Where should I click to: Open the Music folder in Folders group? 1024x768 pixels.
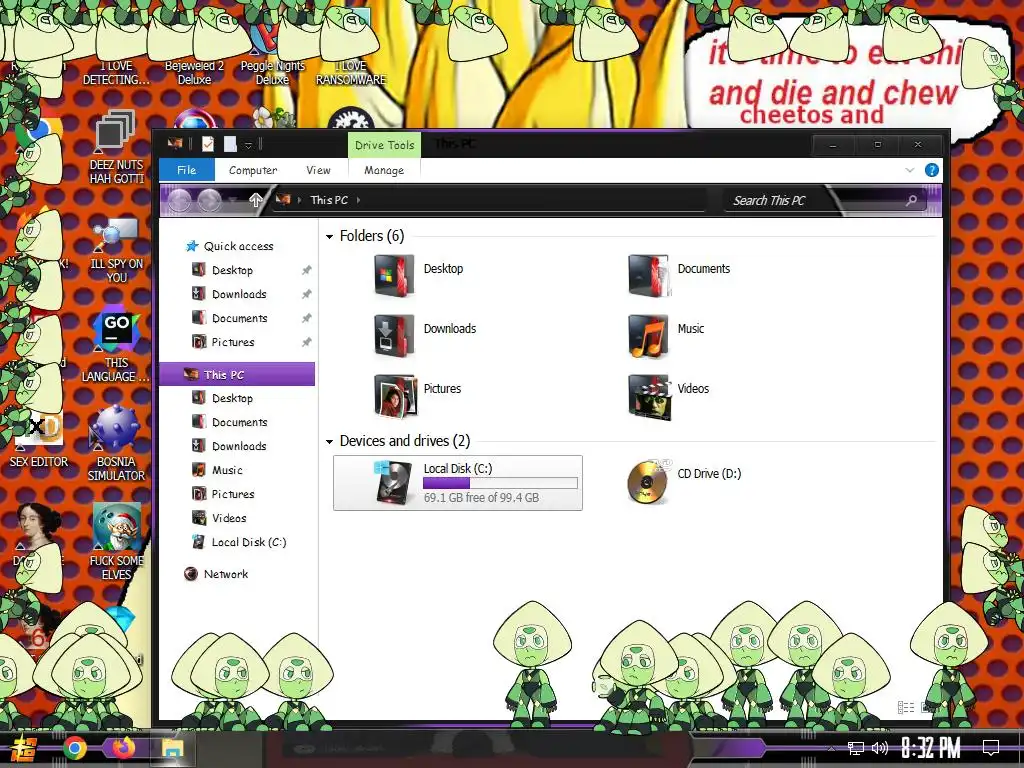(666, 334)
